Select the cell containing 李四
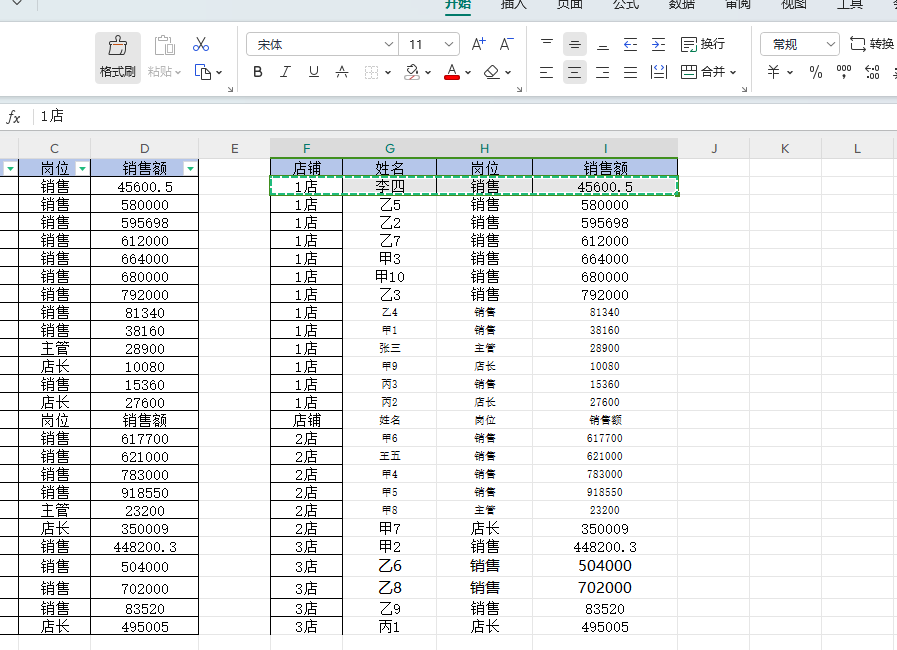This screenshot has width=897, height=650. click(390, 187)
